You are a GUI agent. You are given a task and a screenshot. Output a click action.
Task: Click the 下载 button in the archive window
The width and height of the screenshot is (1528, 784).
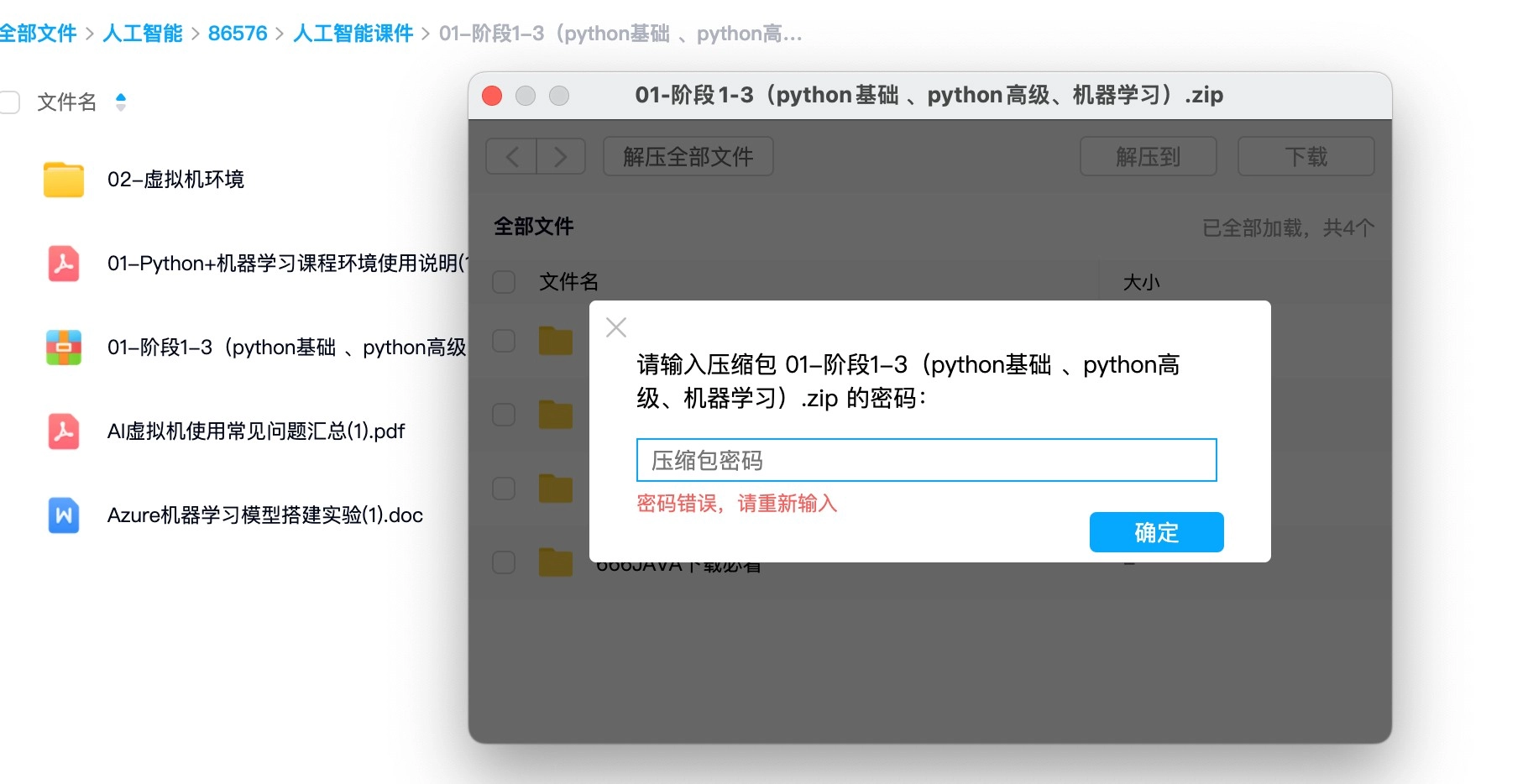pyautogui.click(x=1305, y=156)
